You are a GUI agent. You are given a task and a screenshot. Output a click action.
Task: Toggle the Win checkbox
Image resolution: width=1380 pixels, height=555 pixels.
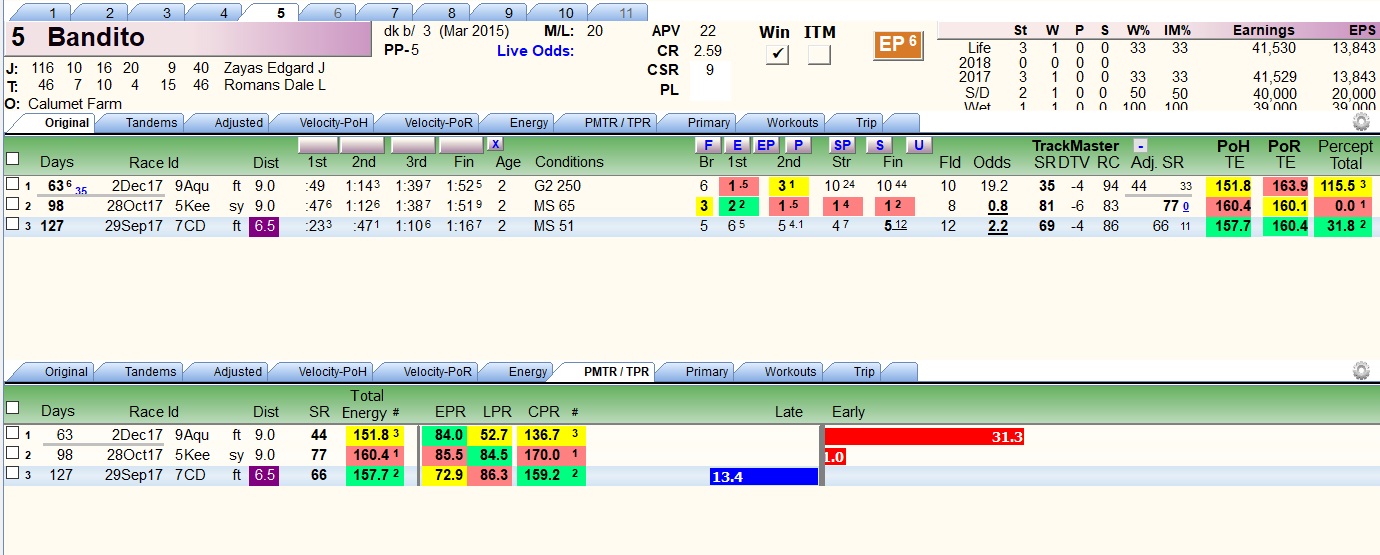(777, 55)
